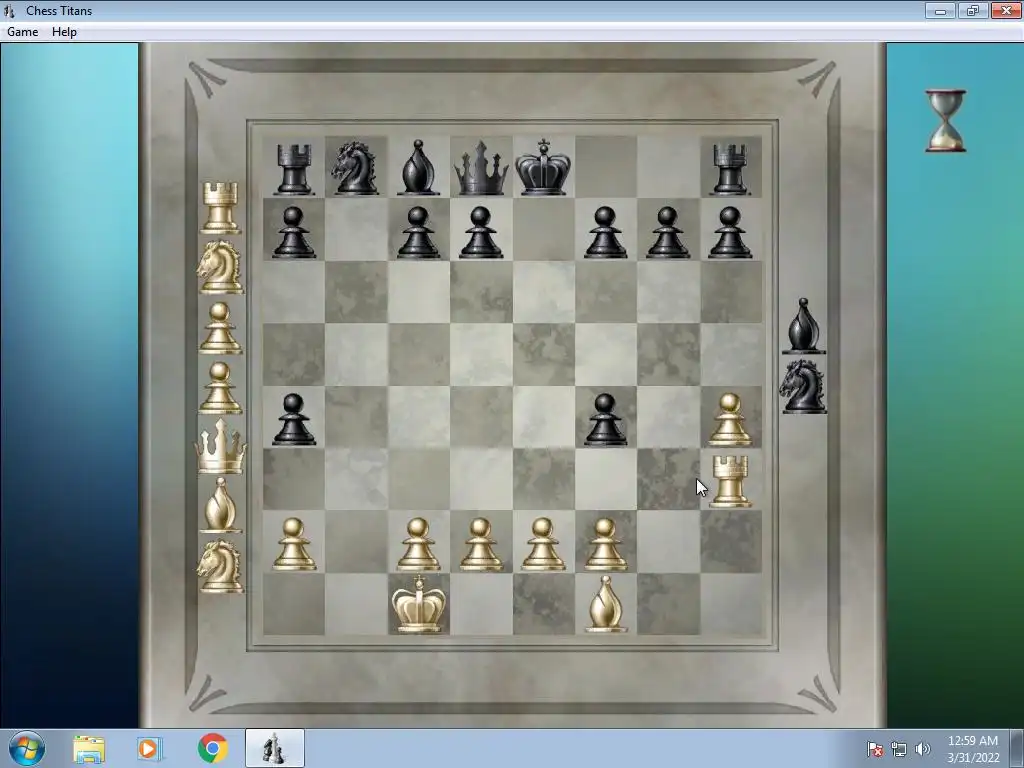Click the empty b2 square between white pawns
The height and width of the screenshot is (768, 1024).
(356, 541)
